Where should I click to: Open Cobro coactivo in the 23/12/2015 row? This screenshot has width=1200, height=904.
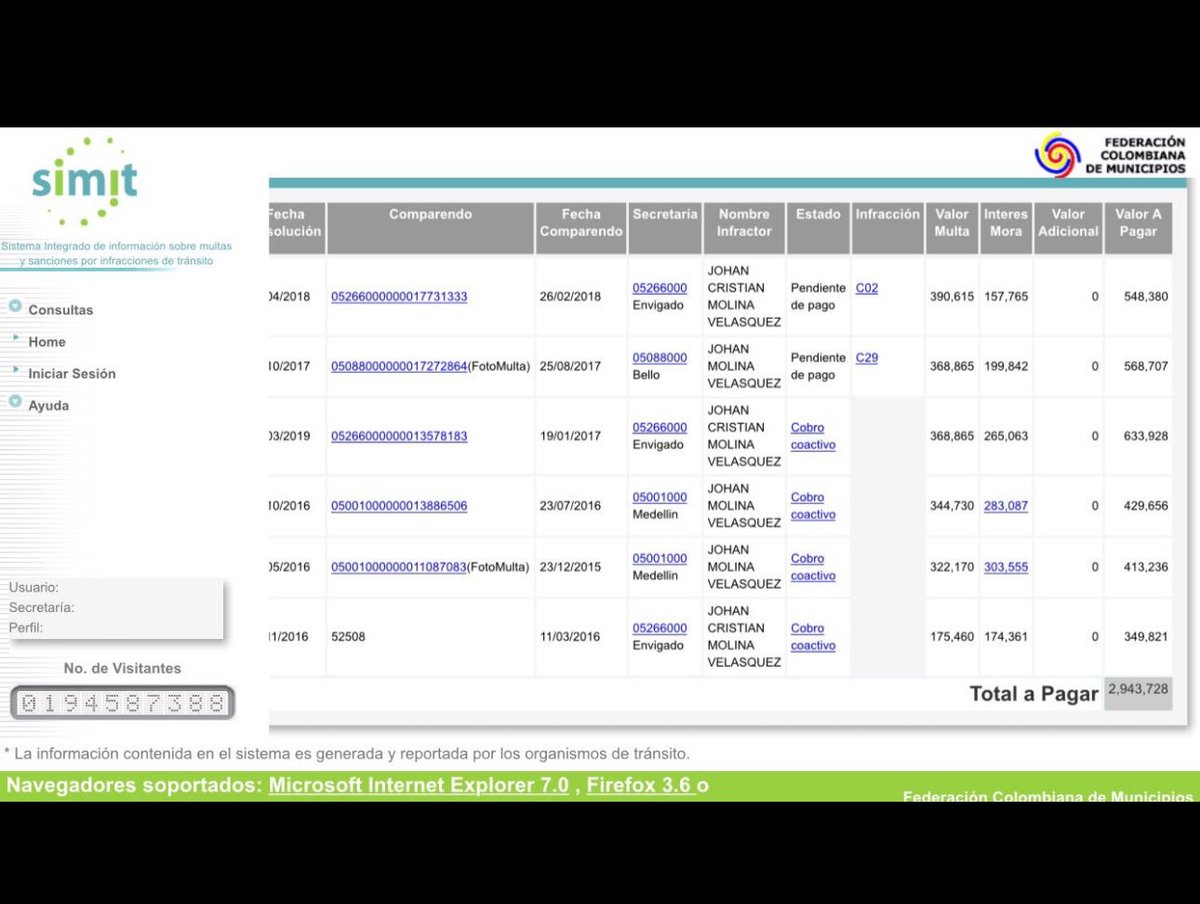click(813, 567)
